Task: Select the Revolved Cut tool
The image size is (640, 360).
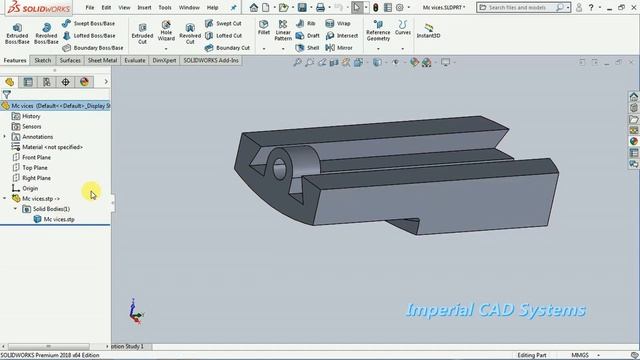Action: (x=190, y=33)
